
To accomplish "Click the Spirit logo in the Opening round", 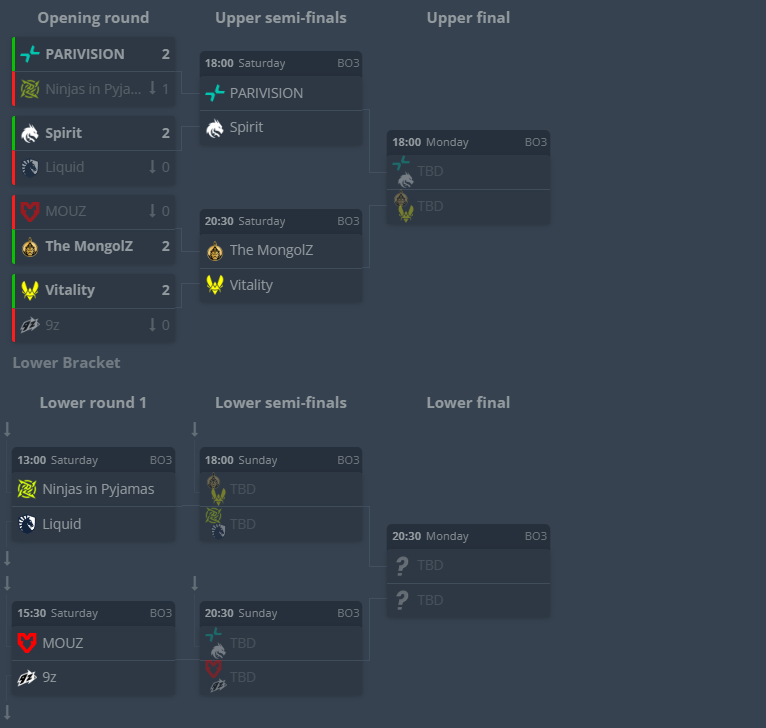I will point(29,133).
